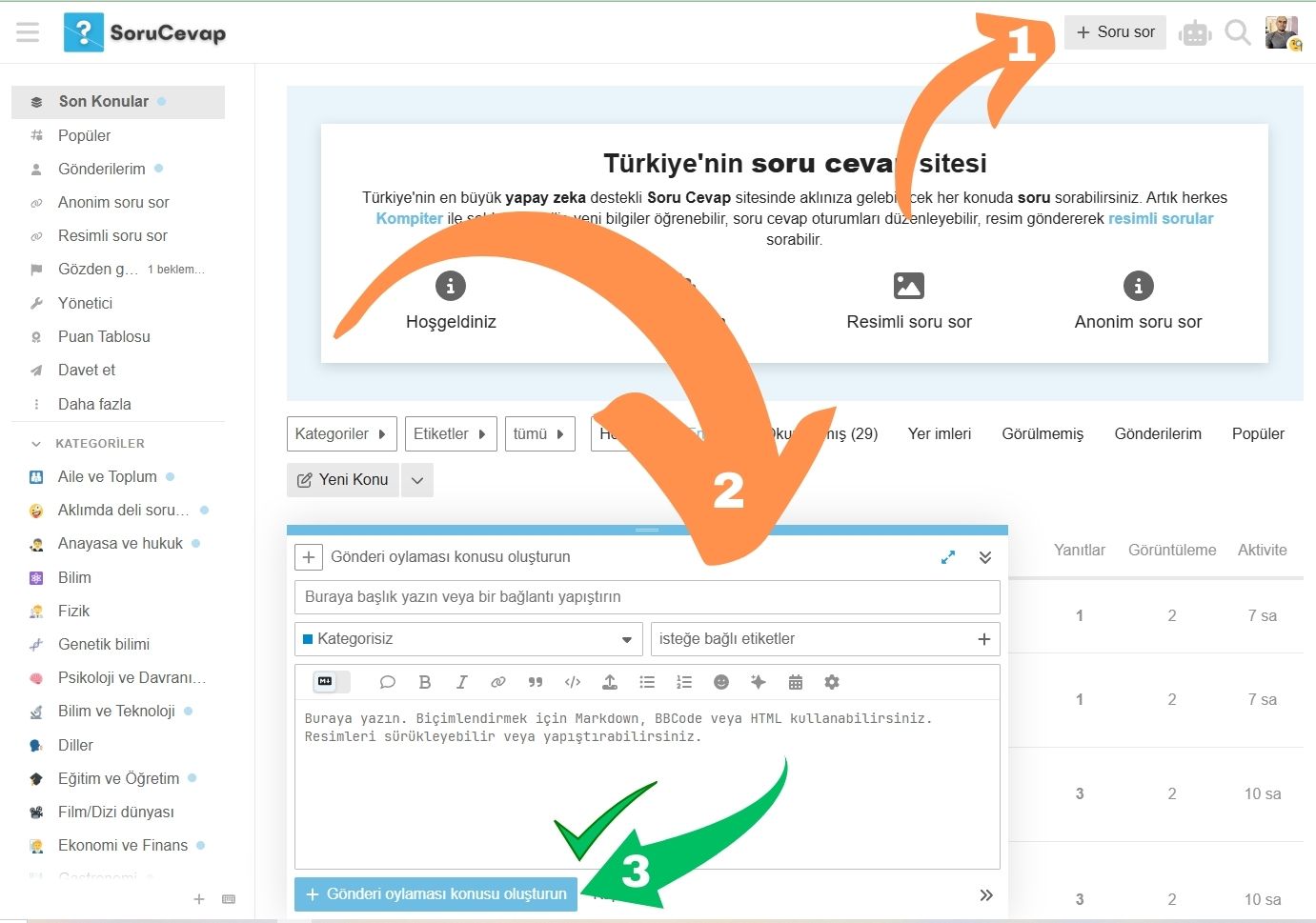The image size is (1316, 923).
Task: Apply italic formatting in composer
Action: (x=461, y=682)
